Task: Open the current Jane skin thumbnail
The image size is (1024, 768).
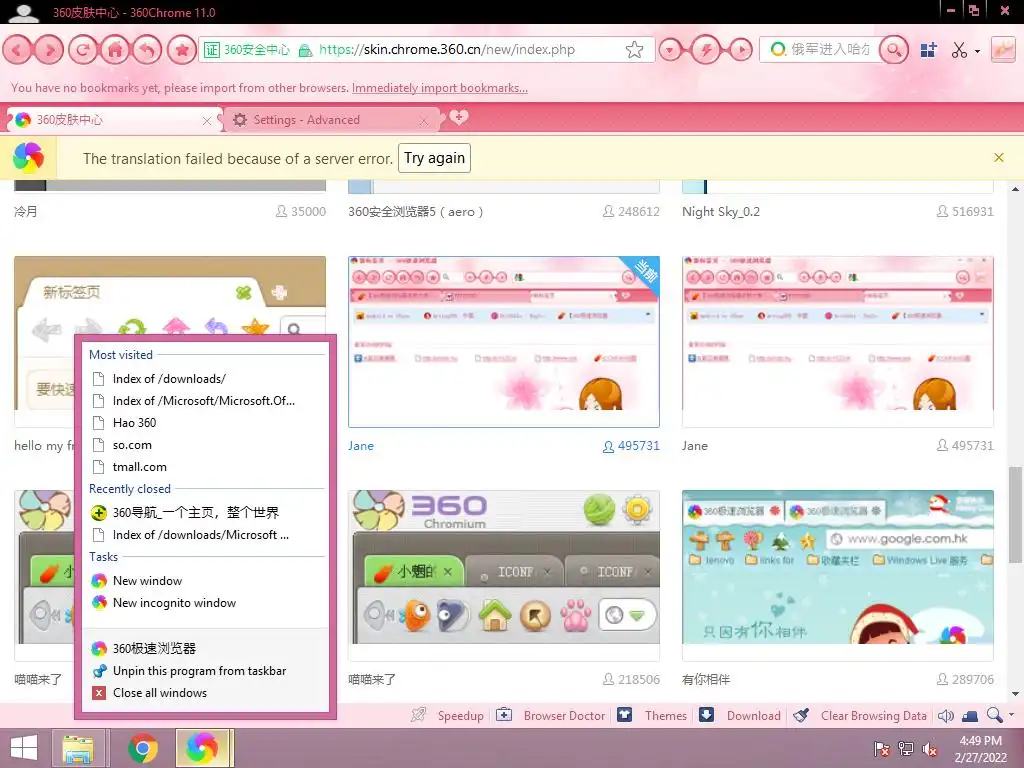Action: point(504,342)
